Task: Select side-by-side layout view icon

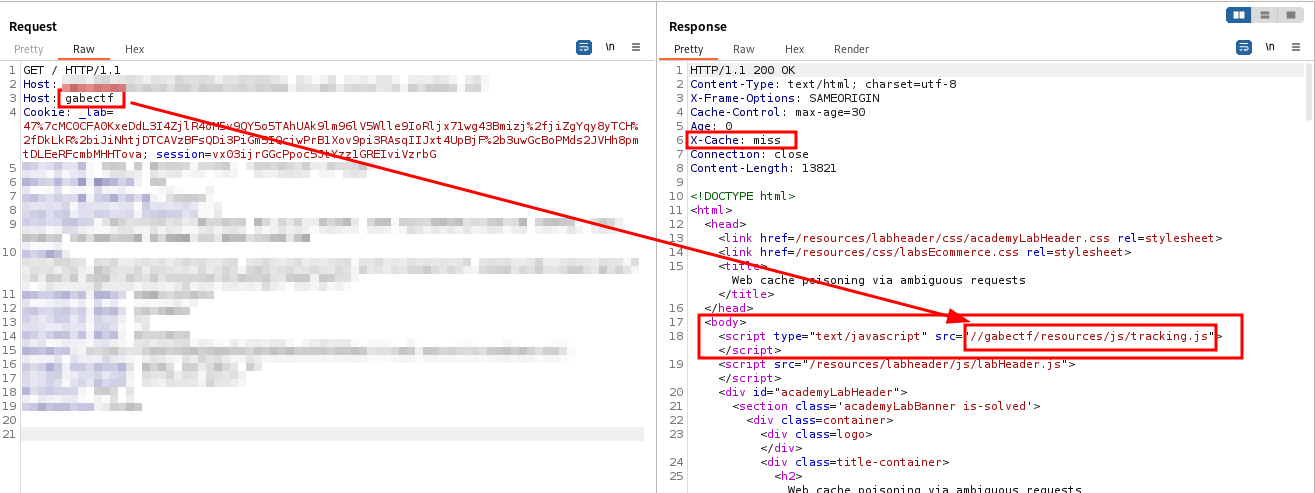Action: (1240, 15)
